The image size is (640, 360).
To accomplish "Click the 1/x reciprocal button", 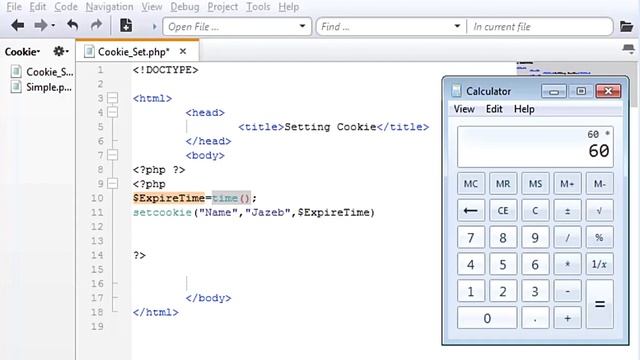I will click(600, 264).
